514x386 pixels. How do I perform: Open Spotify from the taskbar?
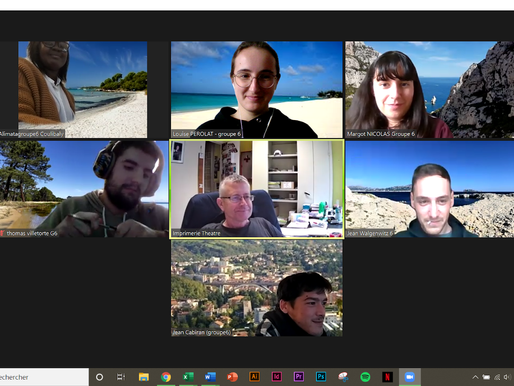click(365, 377)
